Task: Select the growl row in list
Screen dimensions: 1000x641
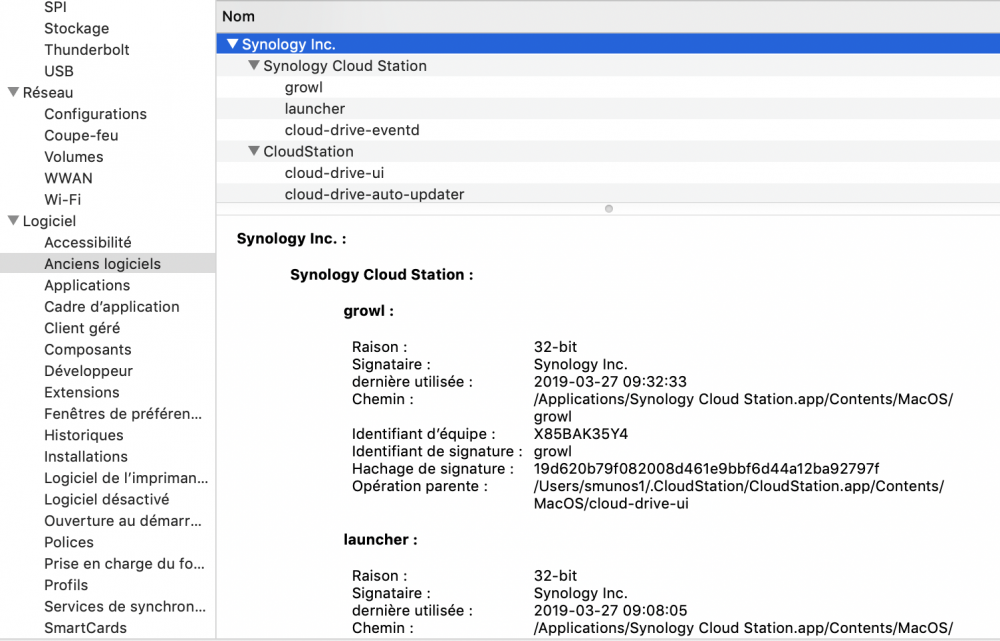Action: pos(303,87)
